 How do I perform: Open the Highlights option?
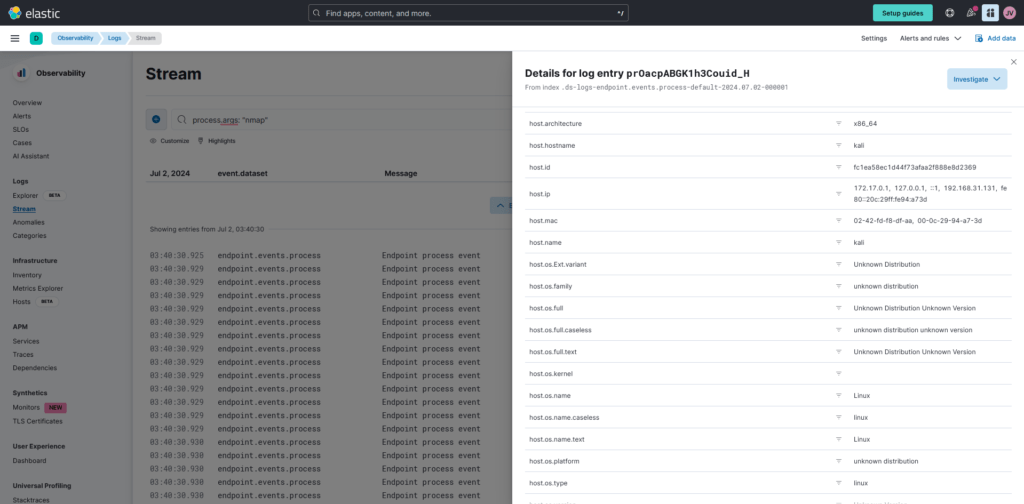tap(216, 141)
